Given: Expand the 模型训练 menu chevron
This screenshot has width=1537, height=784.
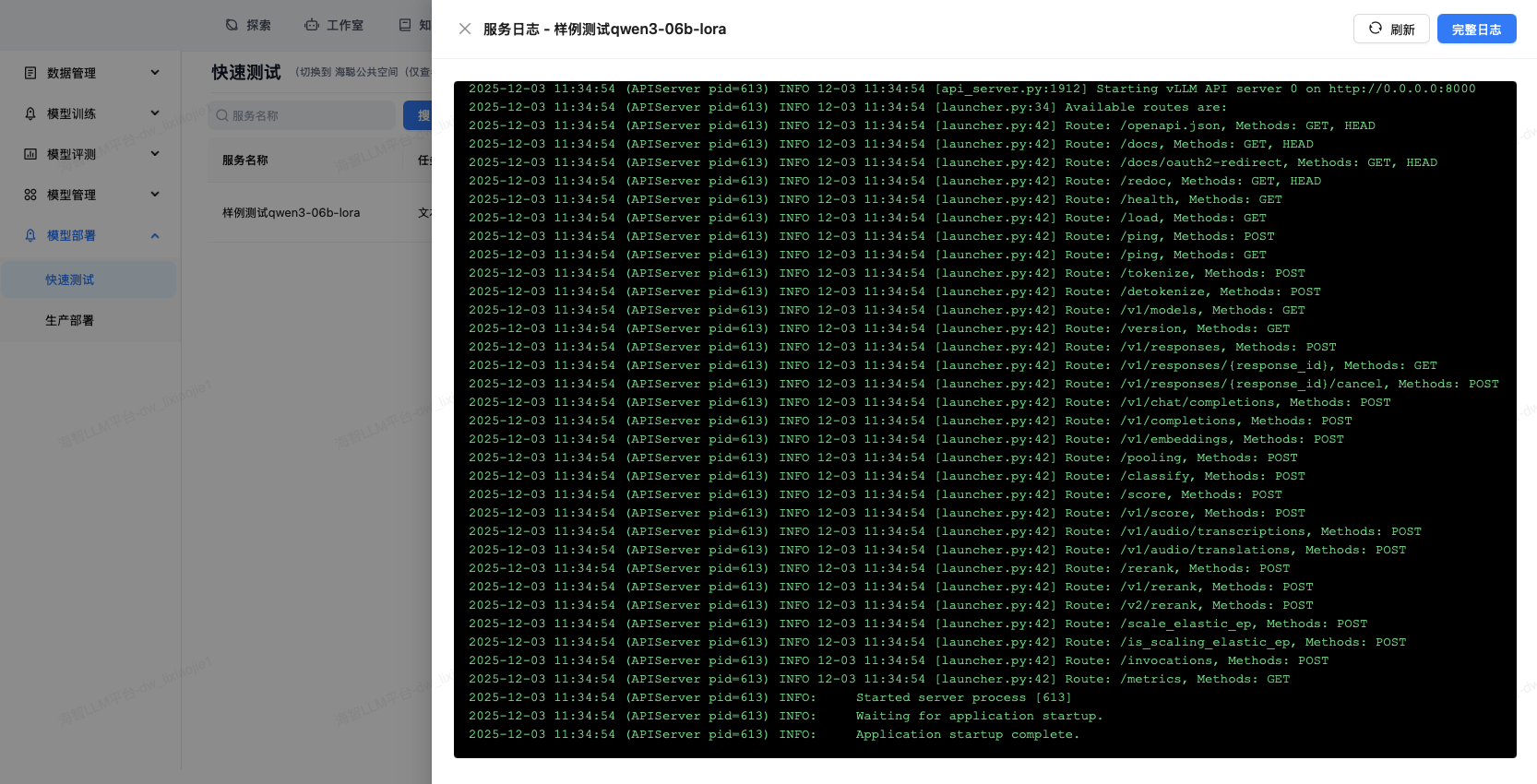Looking at the screenshot, I should [155, 113].
